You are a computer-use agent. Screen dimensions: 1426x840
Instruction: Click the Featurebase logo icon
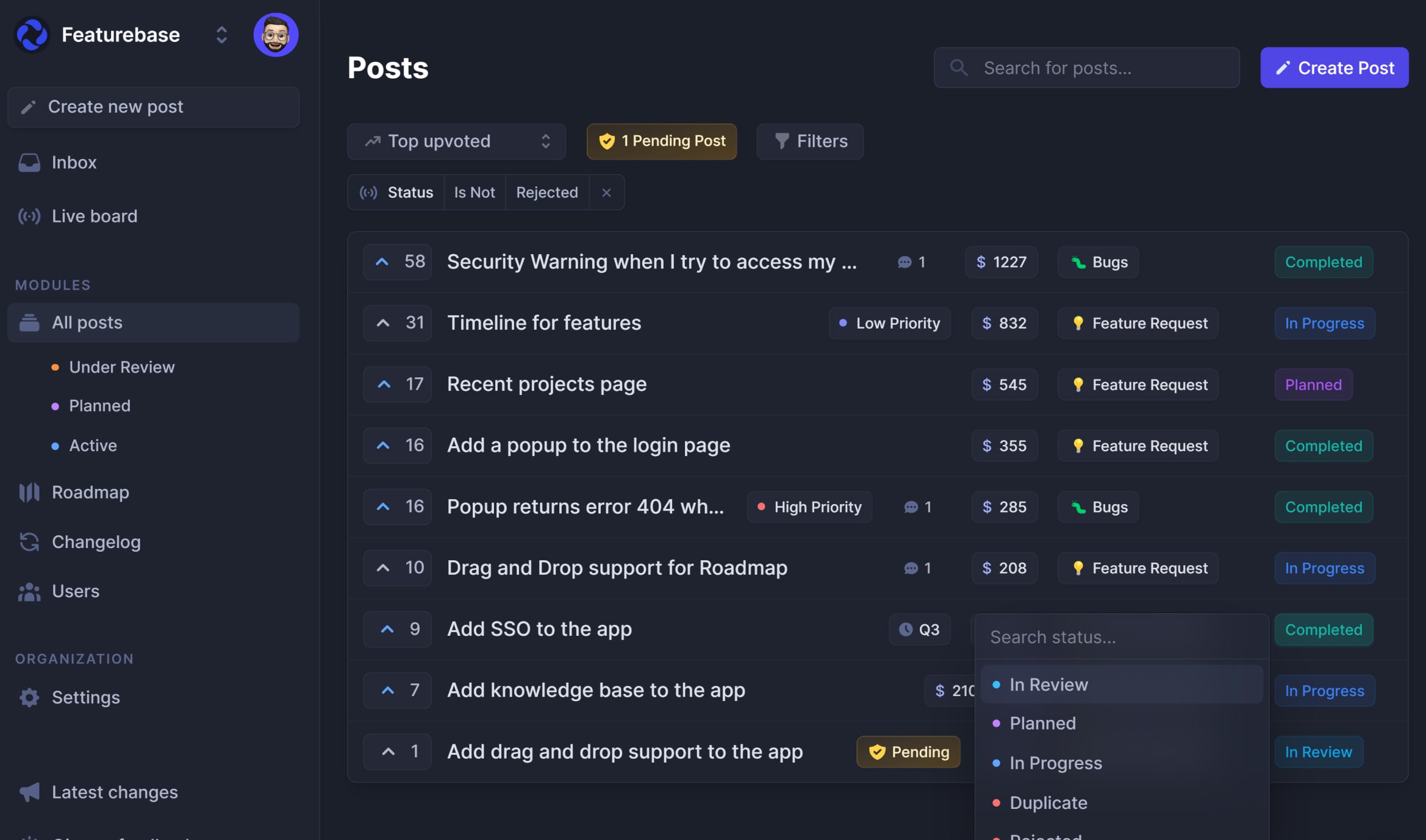[32, 35]
